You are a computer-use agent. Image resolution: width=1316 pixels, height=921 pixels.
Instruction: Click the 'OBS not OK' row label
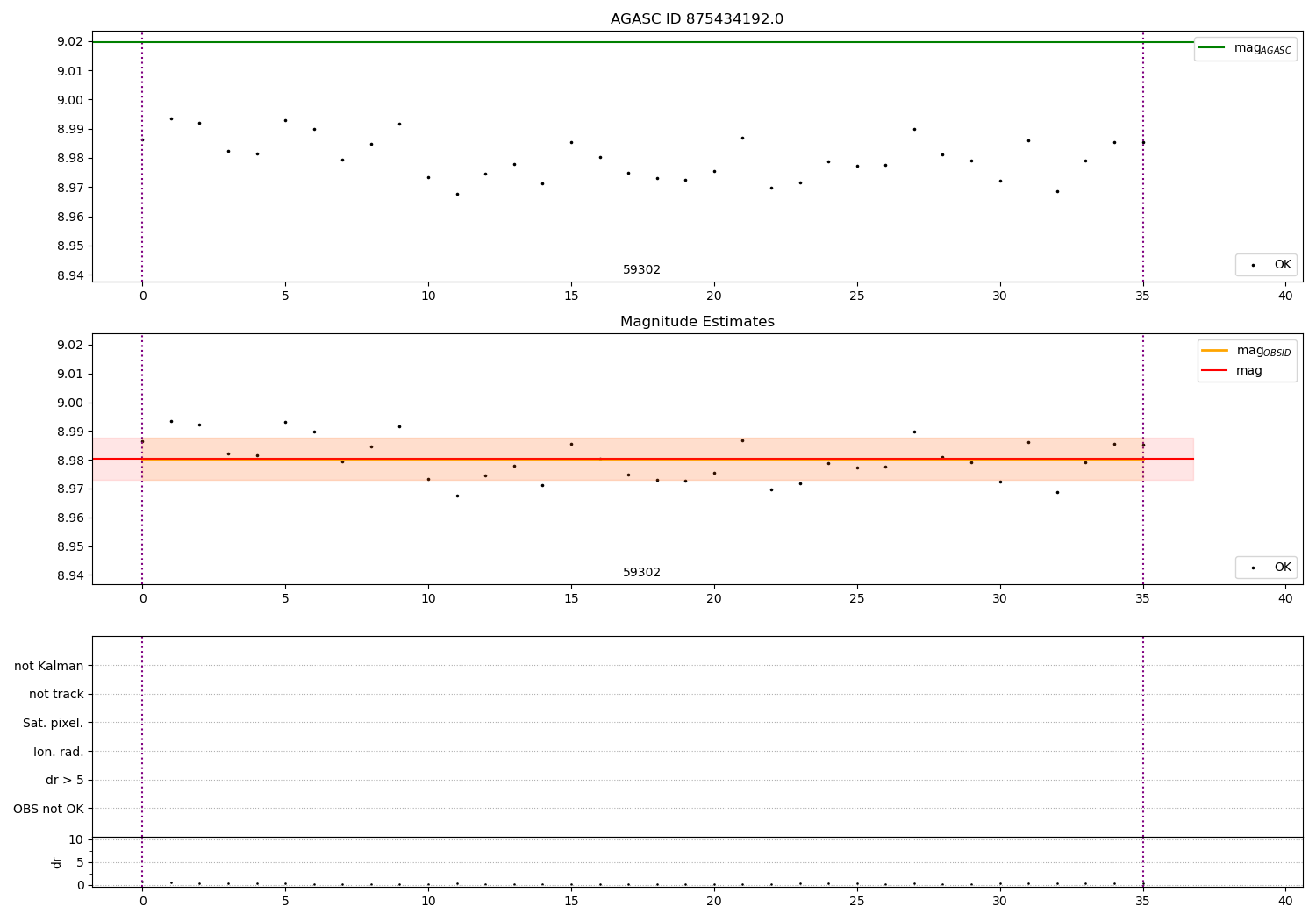click(48, 809)
